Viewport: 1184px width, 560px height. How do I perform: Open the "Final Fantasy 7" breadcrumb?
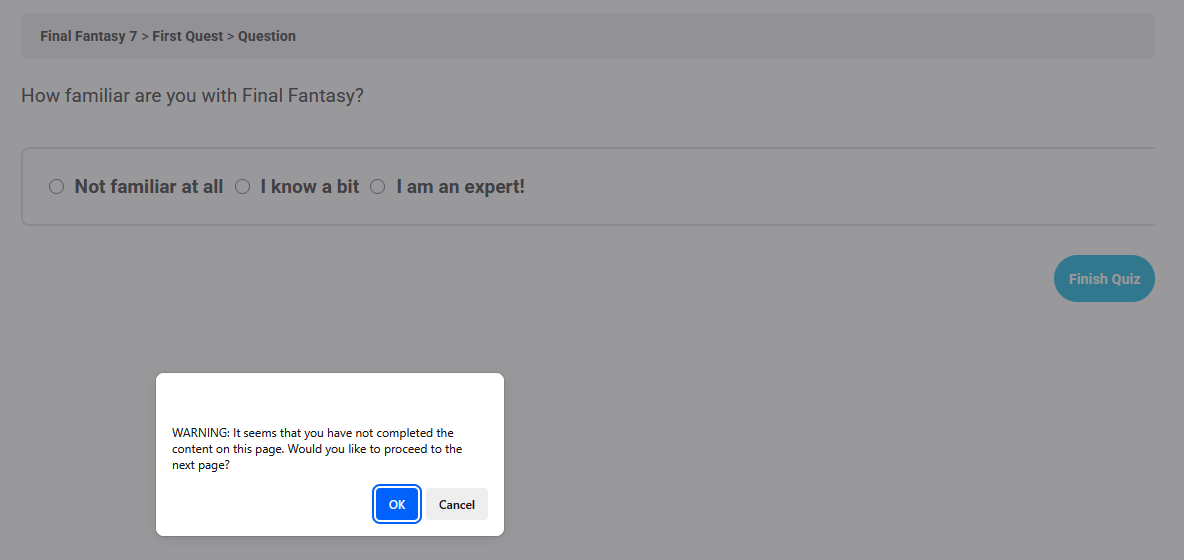coord(88,35)
